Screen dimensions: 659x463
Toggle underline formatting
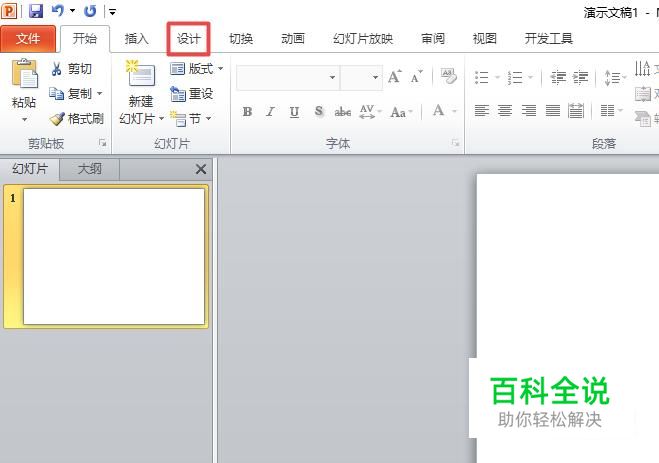(x=294, y=112)
